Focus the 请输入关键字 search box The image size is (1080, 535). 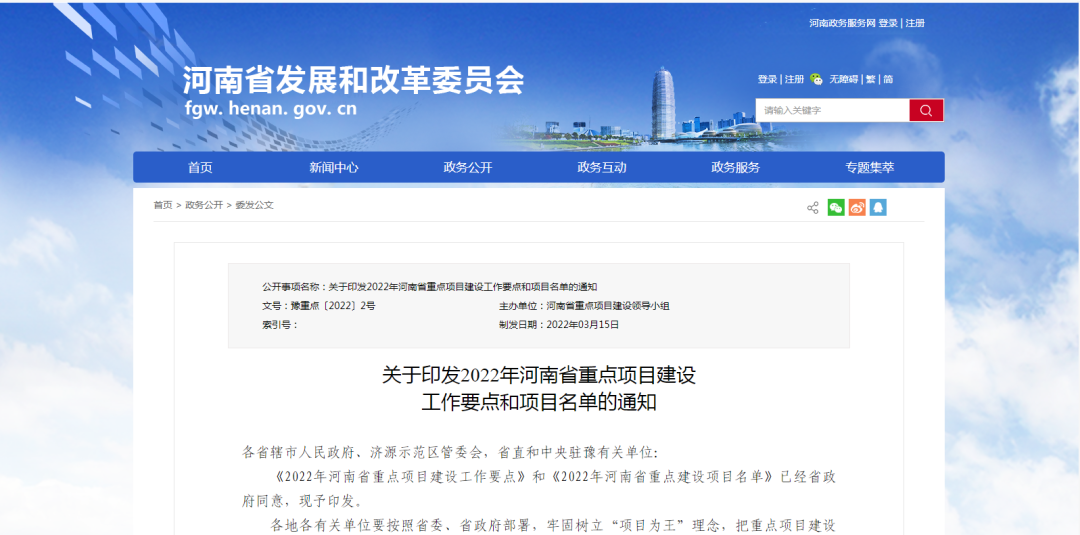(832, 110)
